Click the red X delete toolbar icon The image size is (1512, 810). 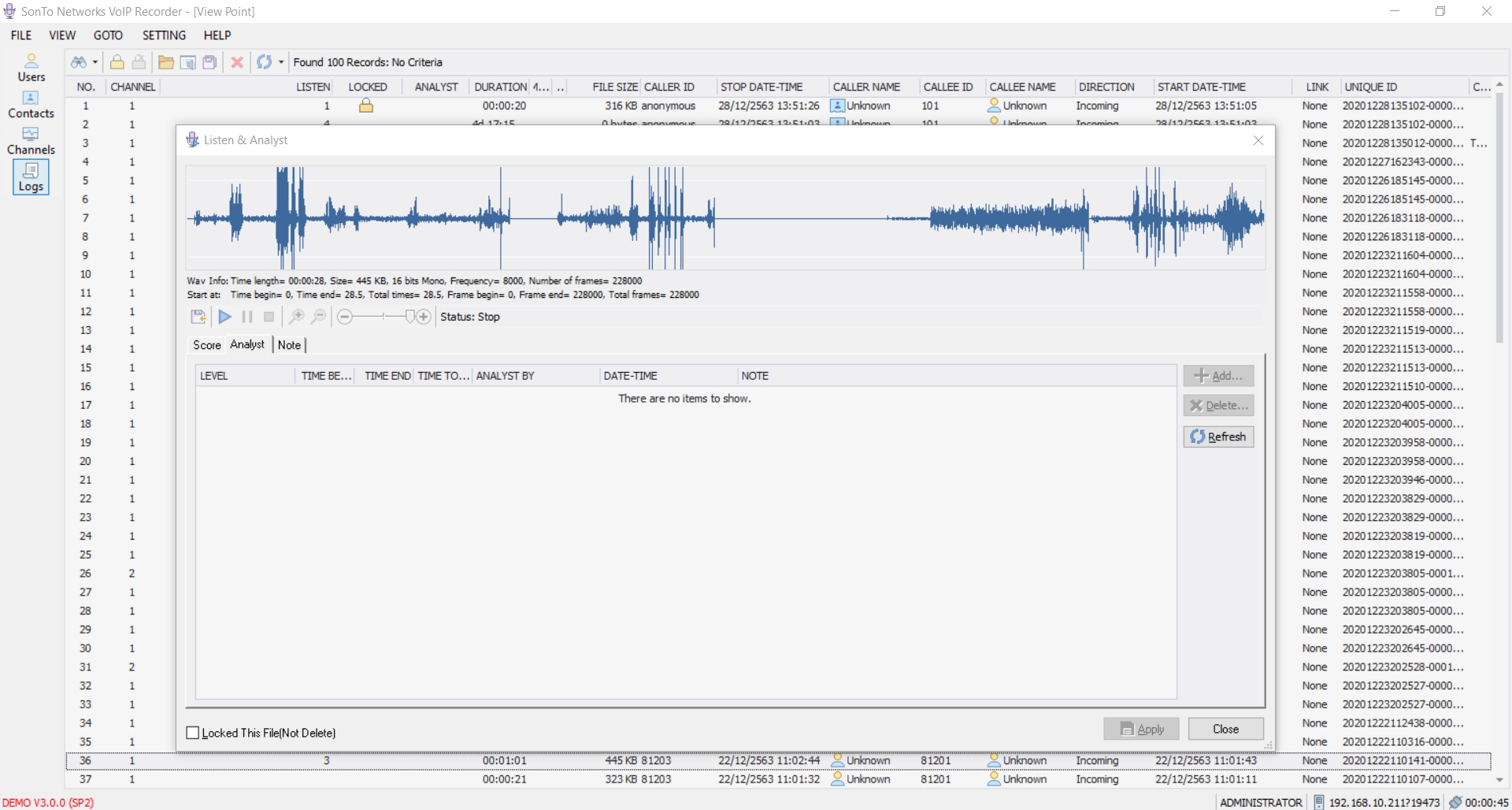[236, 62]
